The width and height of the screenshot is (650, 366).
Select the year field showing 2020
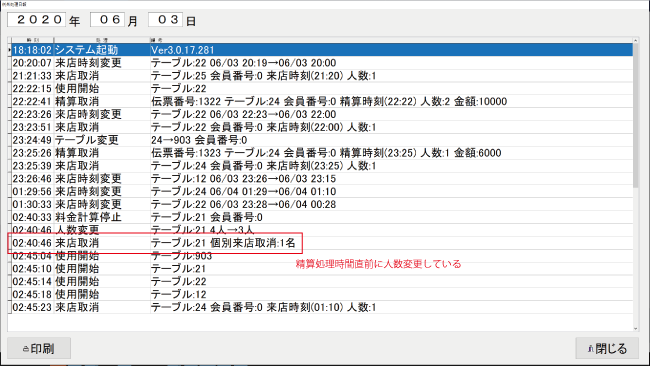(36, 19)
